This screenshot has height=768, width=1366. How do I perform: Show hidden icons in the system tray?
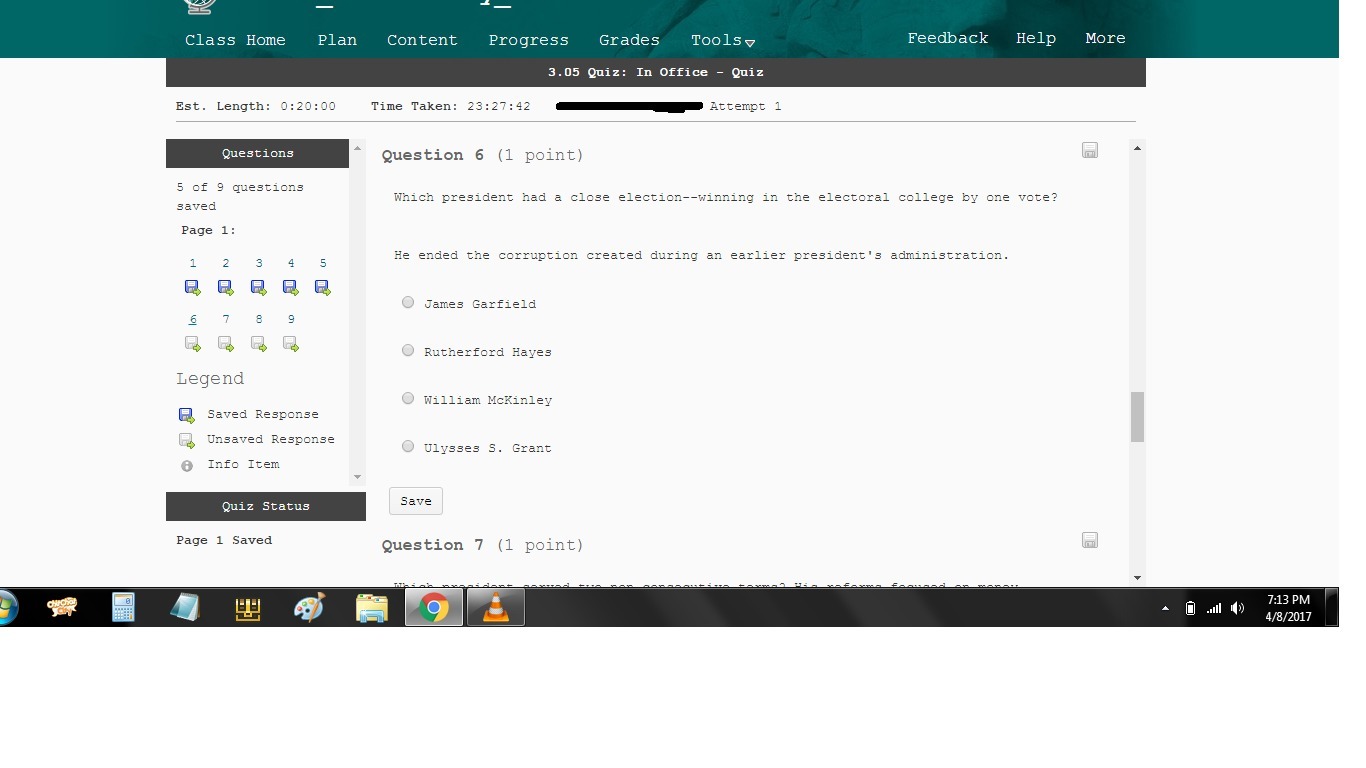click(x=1165, y=608)
